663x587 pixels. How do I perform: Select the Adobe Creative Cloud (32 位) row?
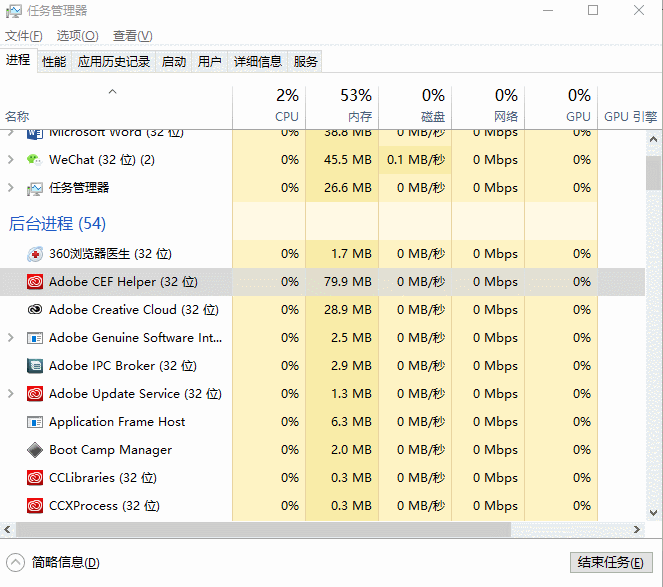tap(322, 310)
